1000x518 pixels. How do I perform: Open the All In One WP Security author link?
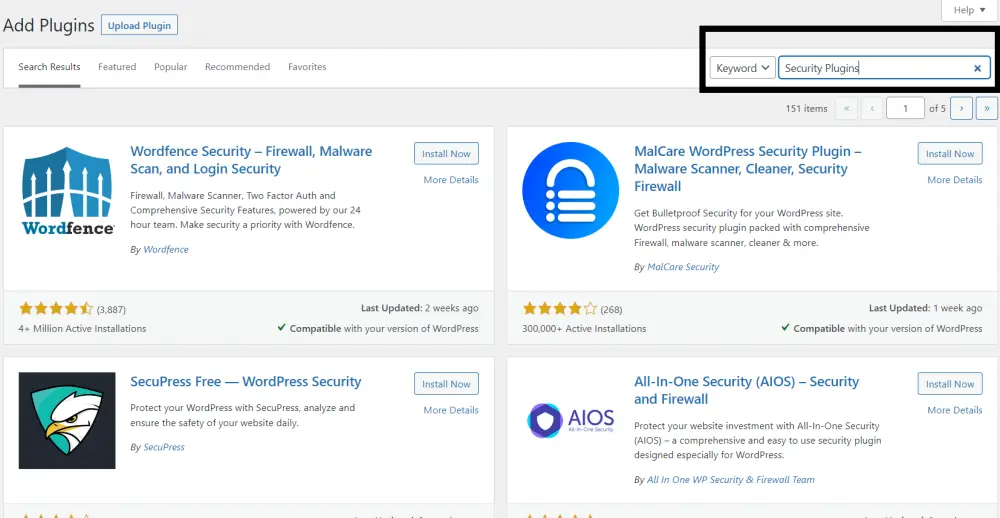click(731, 479)
